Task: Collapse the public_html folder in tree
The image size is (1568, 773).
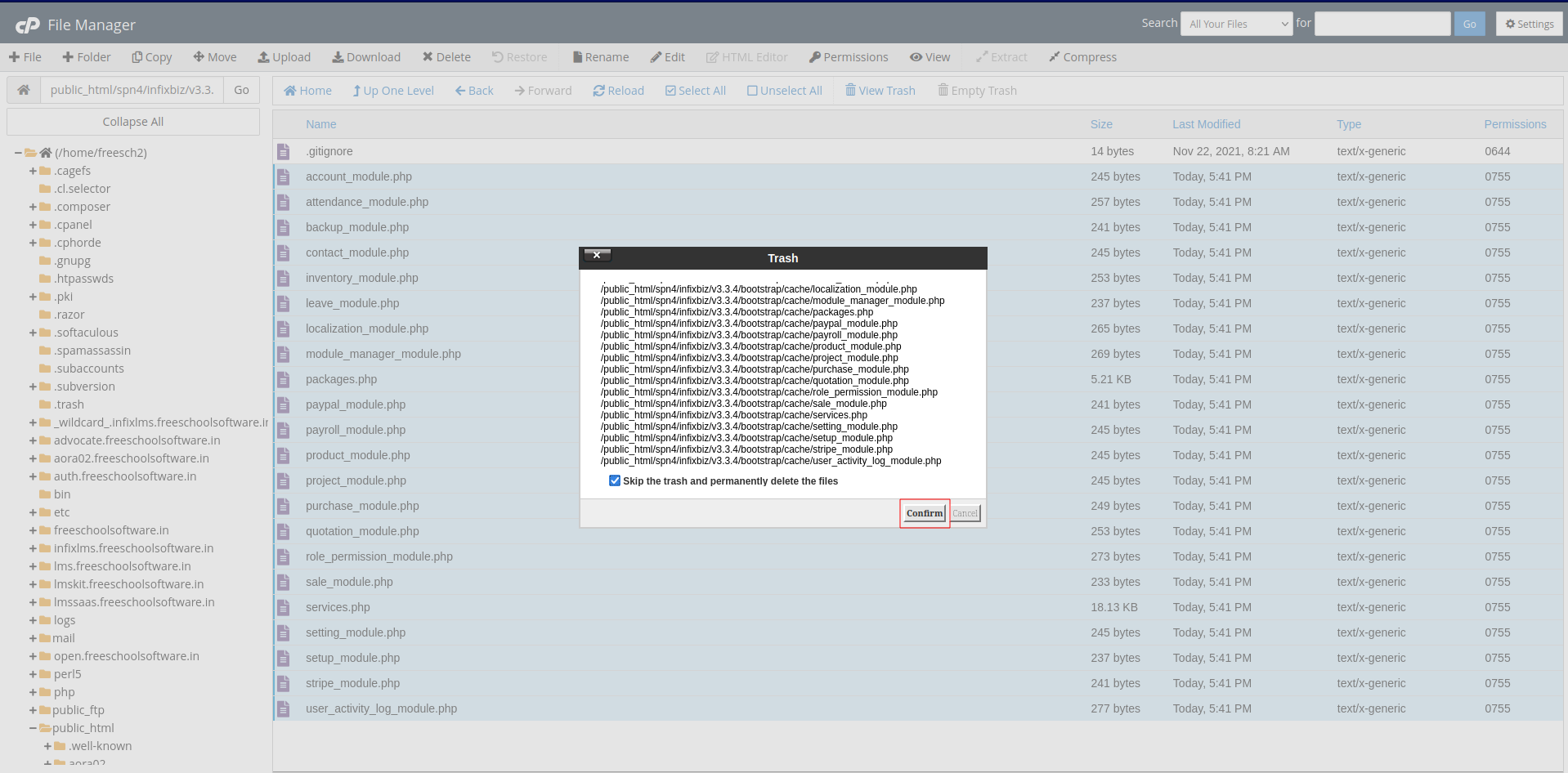Action: [34, 728]
